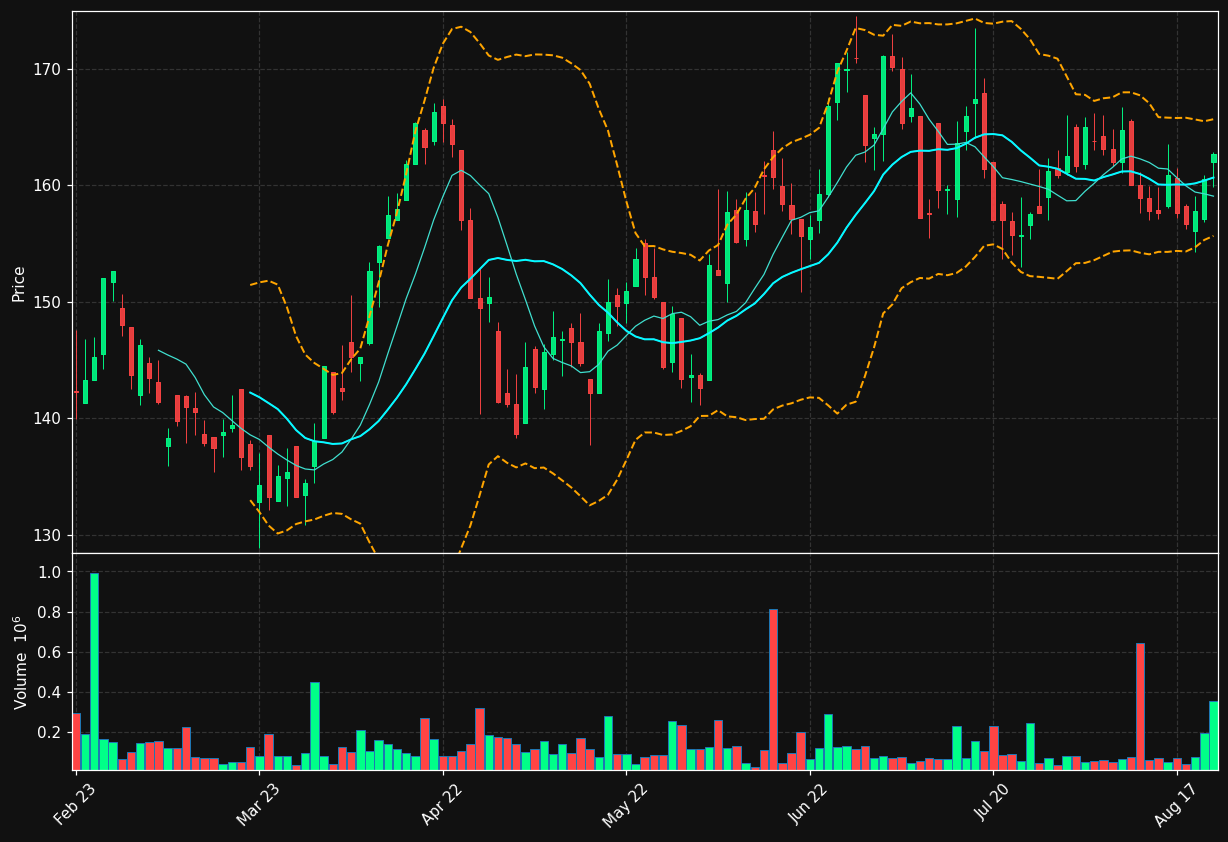Click the 0.6 volume axis tick
This screenshot has width=1228, height=842.
tap(50, 652)
